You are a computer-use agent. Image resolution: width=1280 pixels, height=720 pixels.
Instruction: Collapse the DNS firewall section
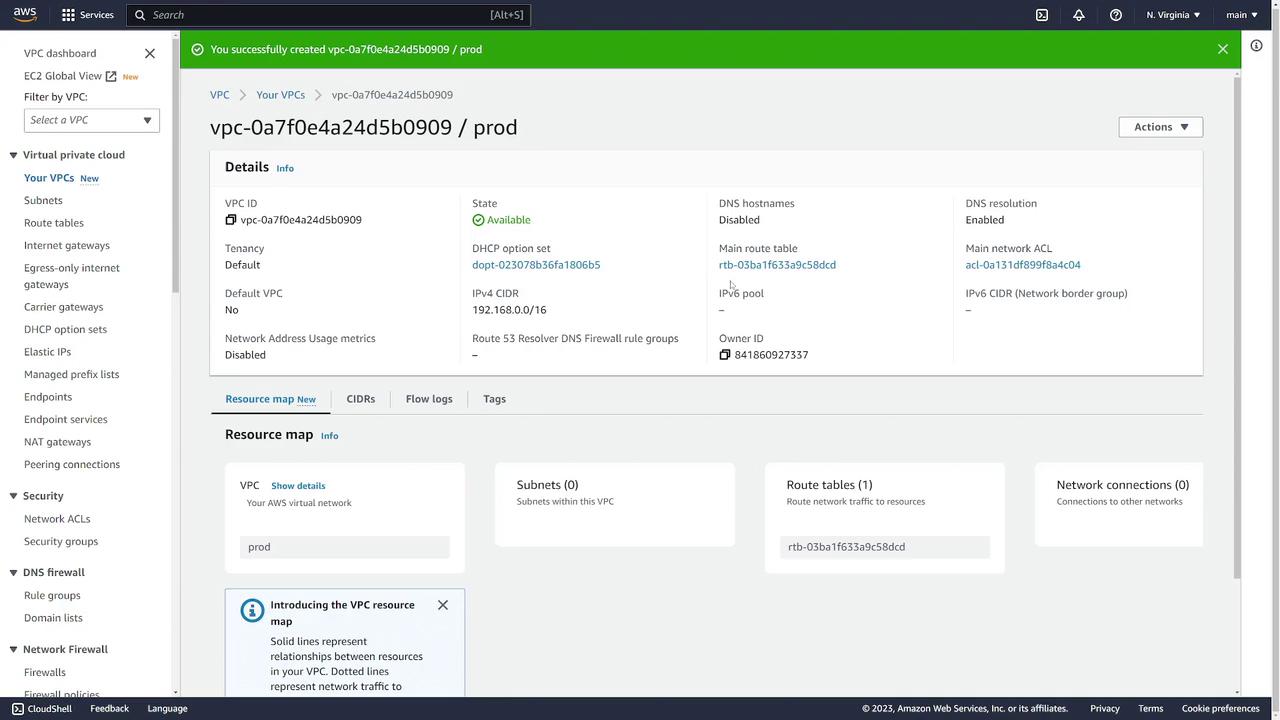14,573
